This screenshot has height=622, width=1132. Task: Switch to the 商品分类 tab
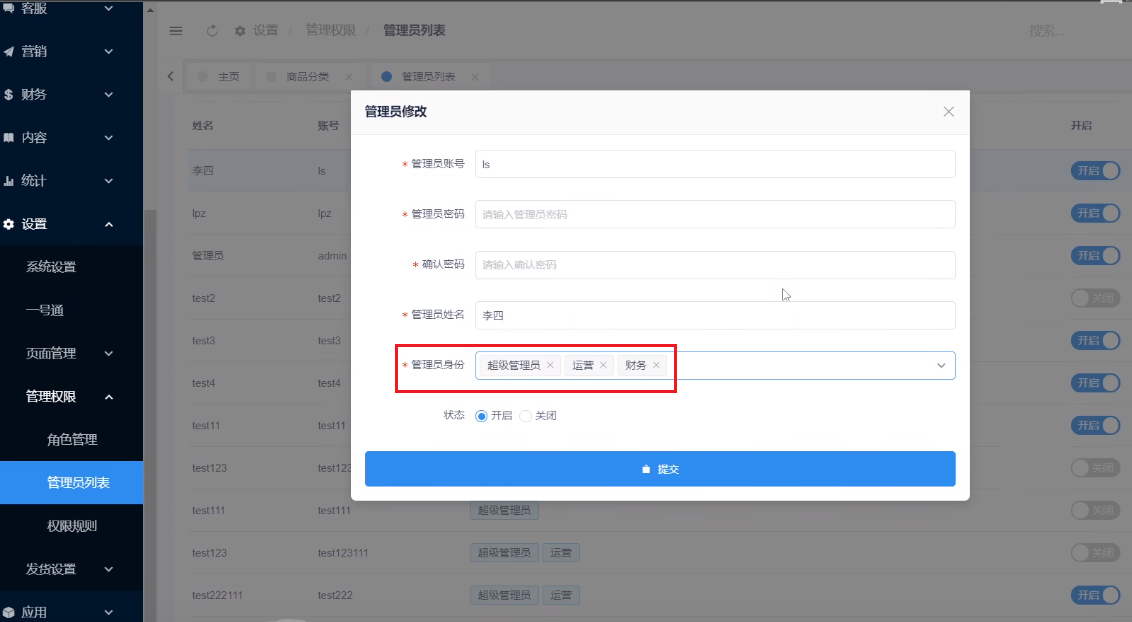click(x=310, y=76)
